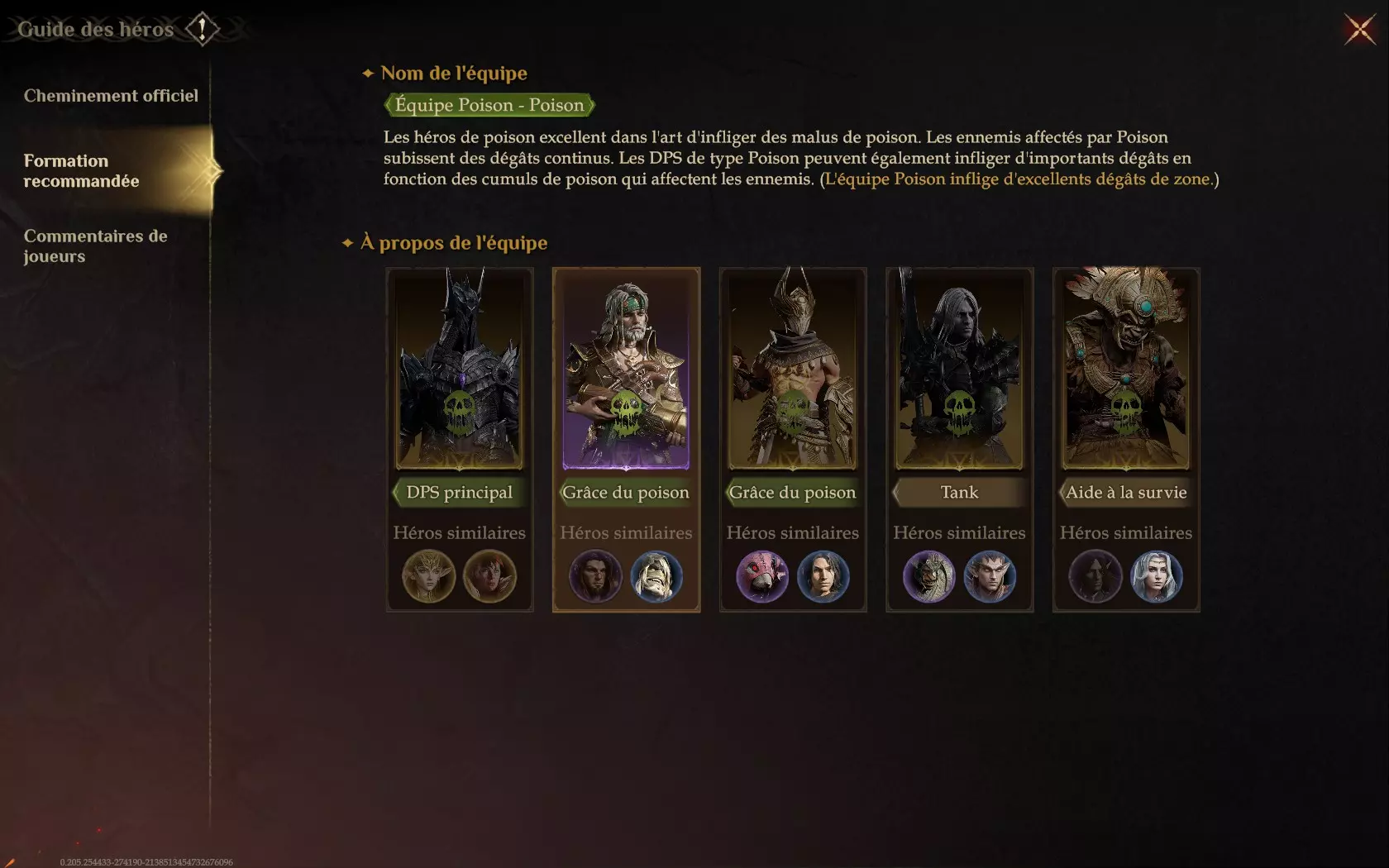Screen dimensions: 1389x868
Task: Click the white-haired woman similar hero icon
Action: click(1157, 576)
